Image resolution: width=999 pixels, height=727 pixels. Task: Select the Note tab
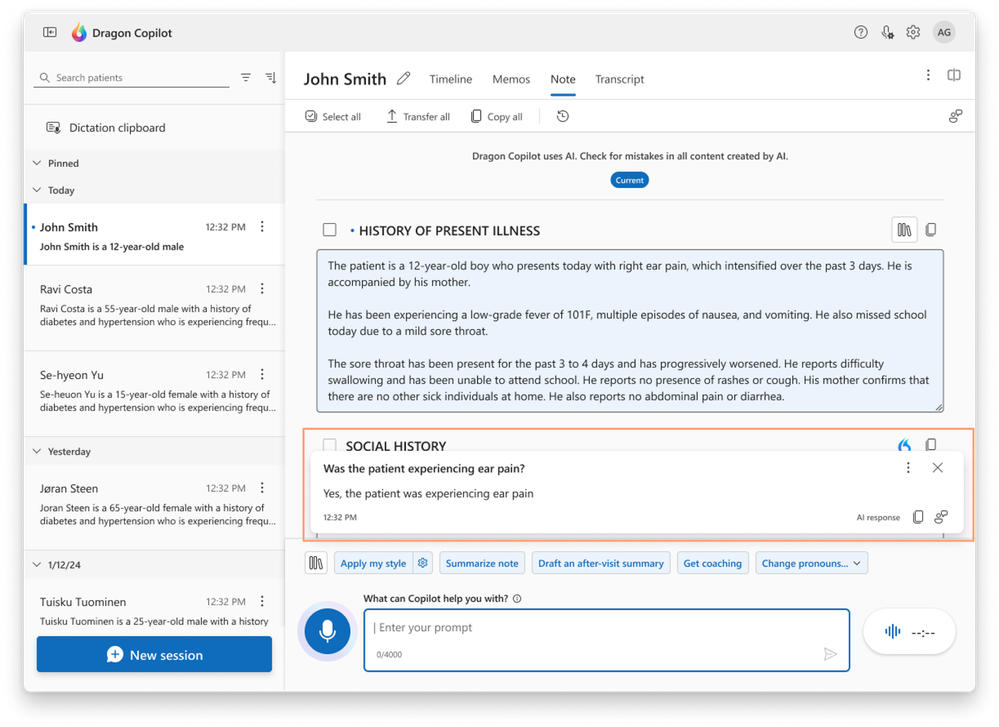click(x=563, y=79)
